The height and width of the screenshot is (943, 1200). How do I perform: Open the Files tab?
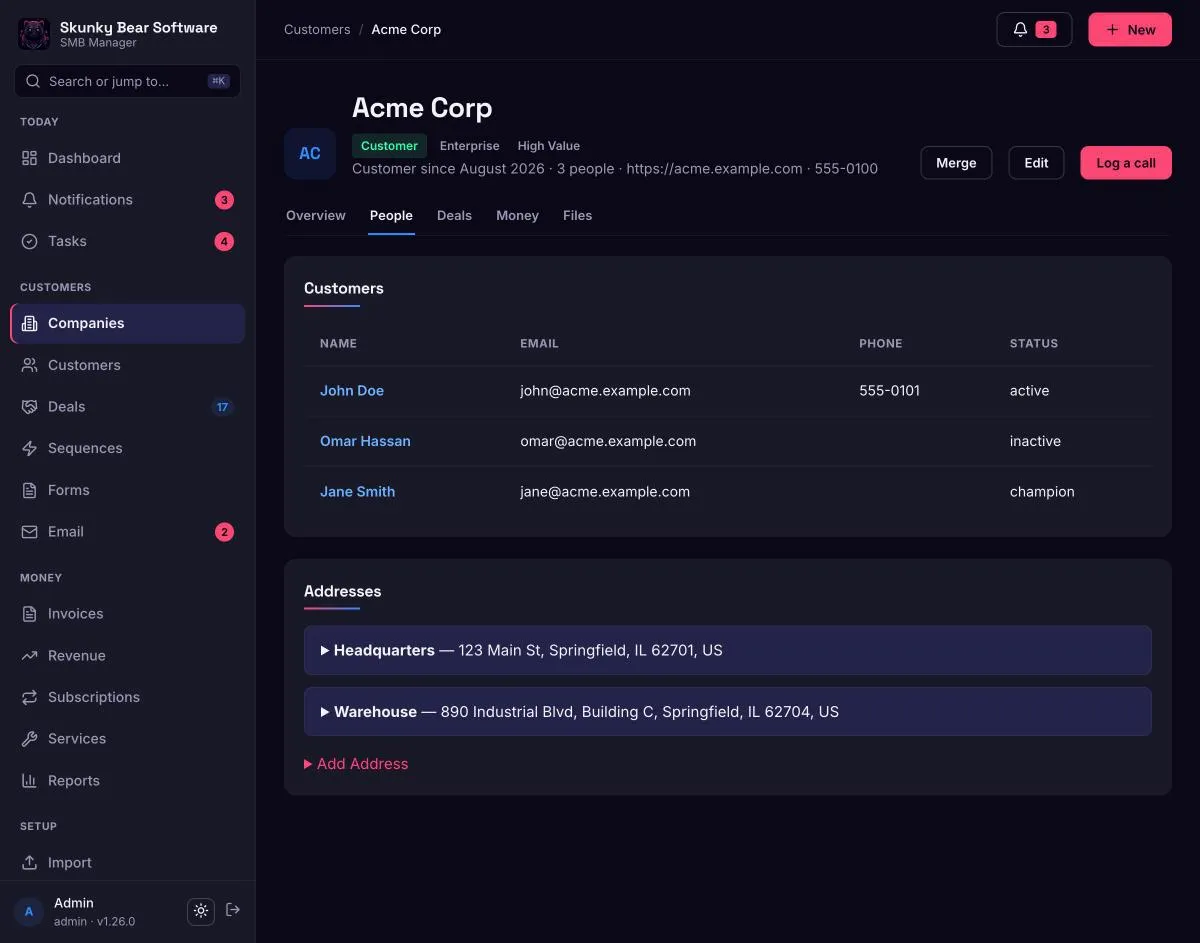pos(578,215)
